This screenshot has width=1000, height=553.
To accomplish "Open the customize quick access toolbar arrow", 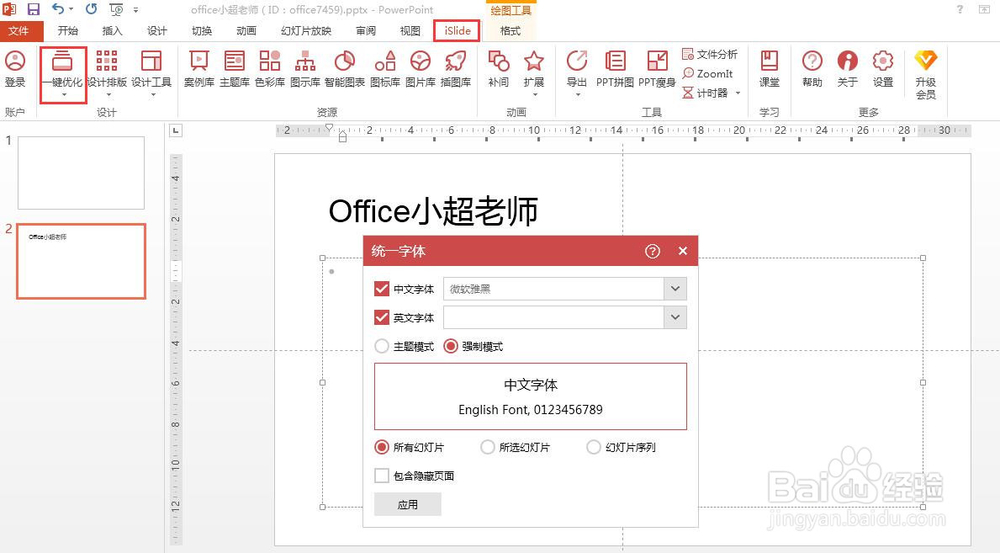I will pos(136,10).
